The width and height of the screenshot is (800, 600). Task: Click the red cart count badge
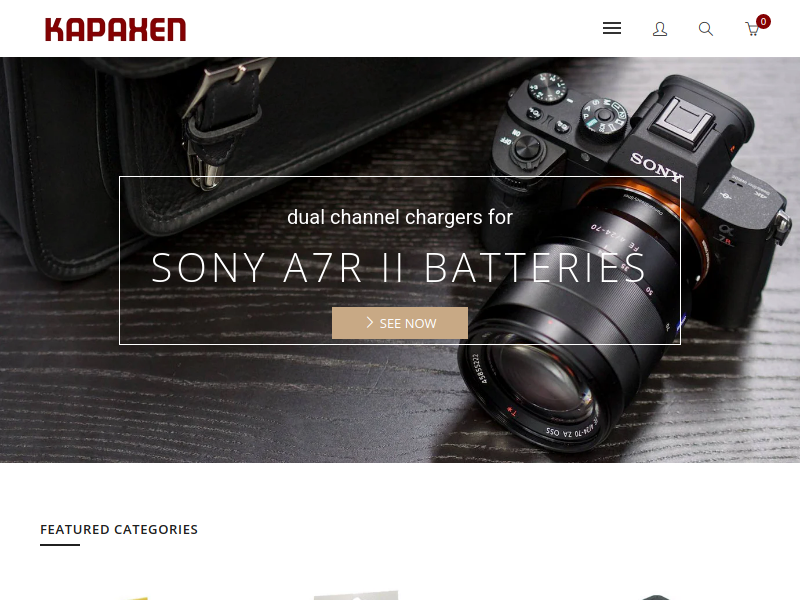click(x=763, y=21)
